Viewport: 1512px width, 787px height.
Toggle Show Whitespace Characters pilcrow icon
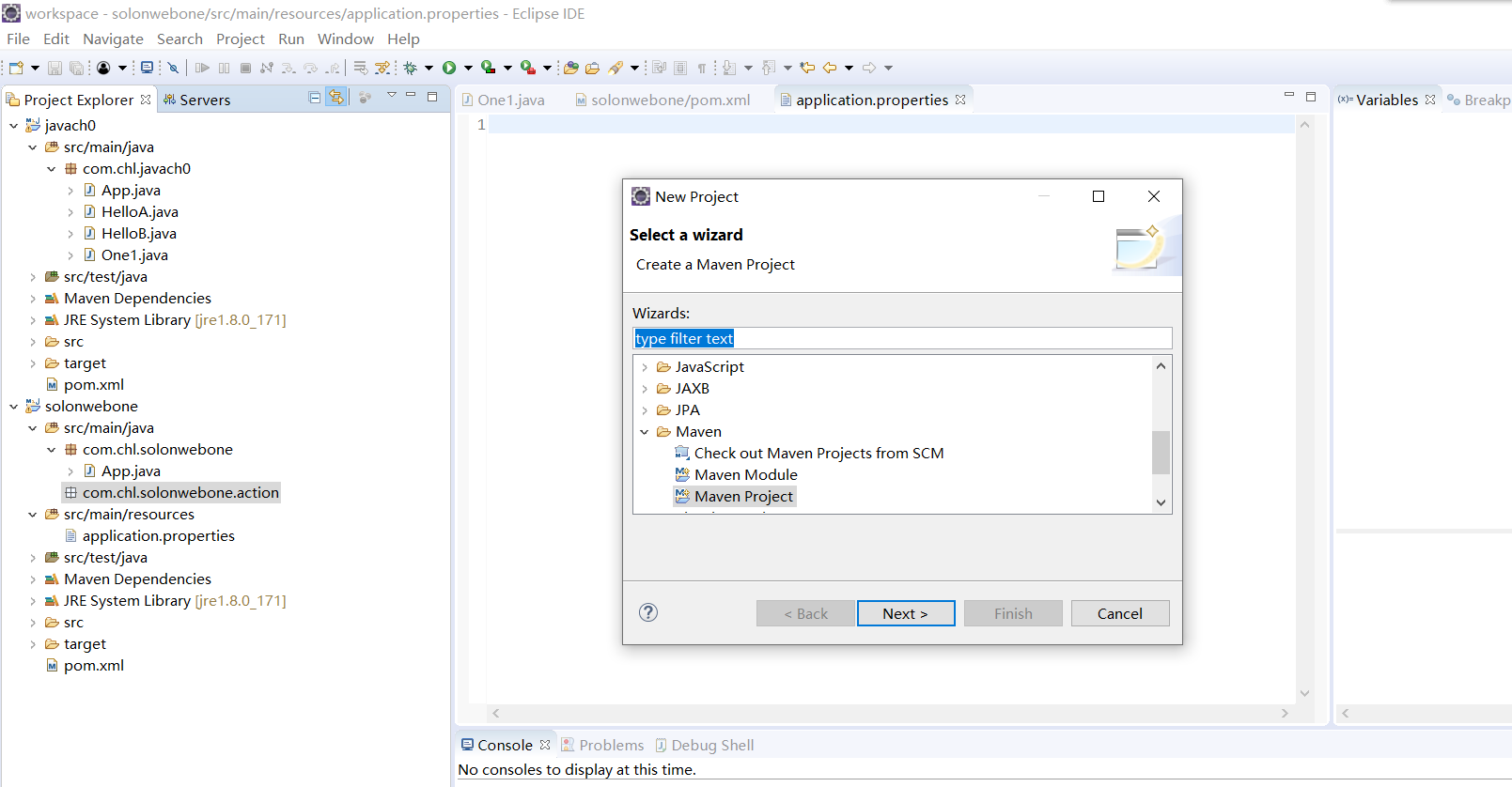tap(702, 68)
